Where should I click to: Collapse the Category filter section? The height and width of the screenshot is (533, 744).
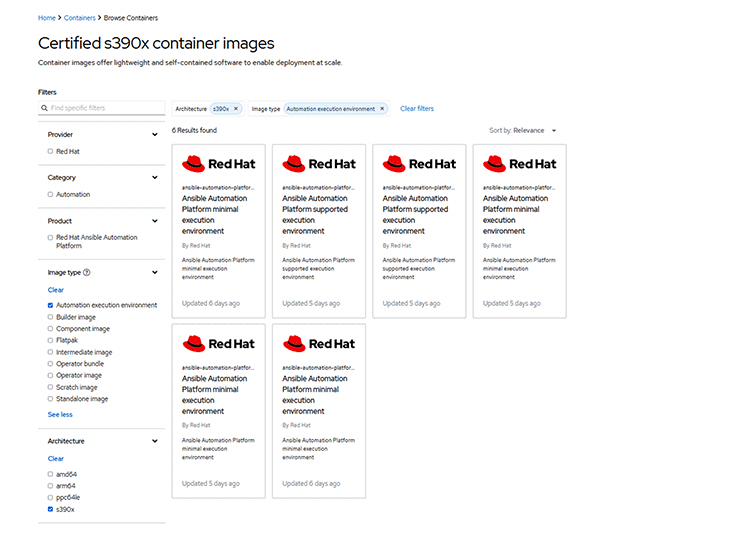(154, 178)
